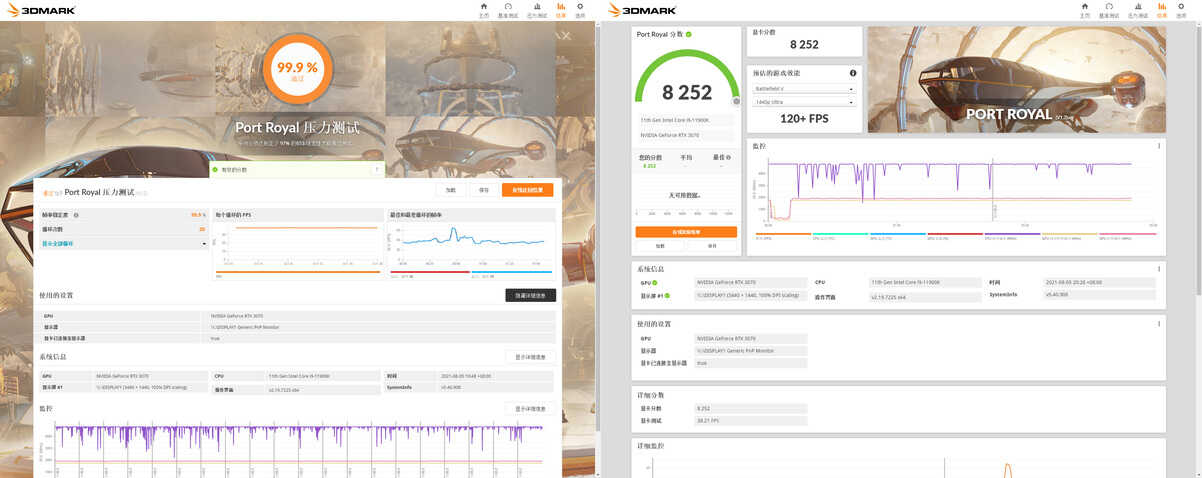1202x478 pixels.
Task: Open Results tab in right 3DMark window
Action: pos(1162,10)
